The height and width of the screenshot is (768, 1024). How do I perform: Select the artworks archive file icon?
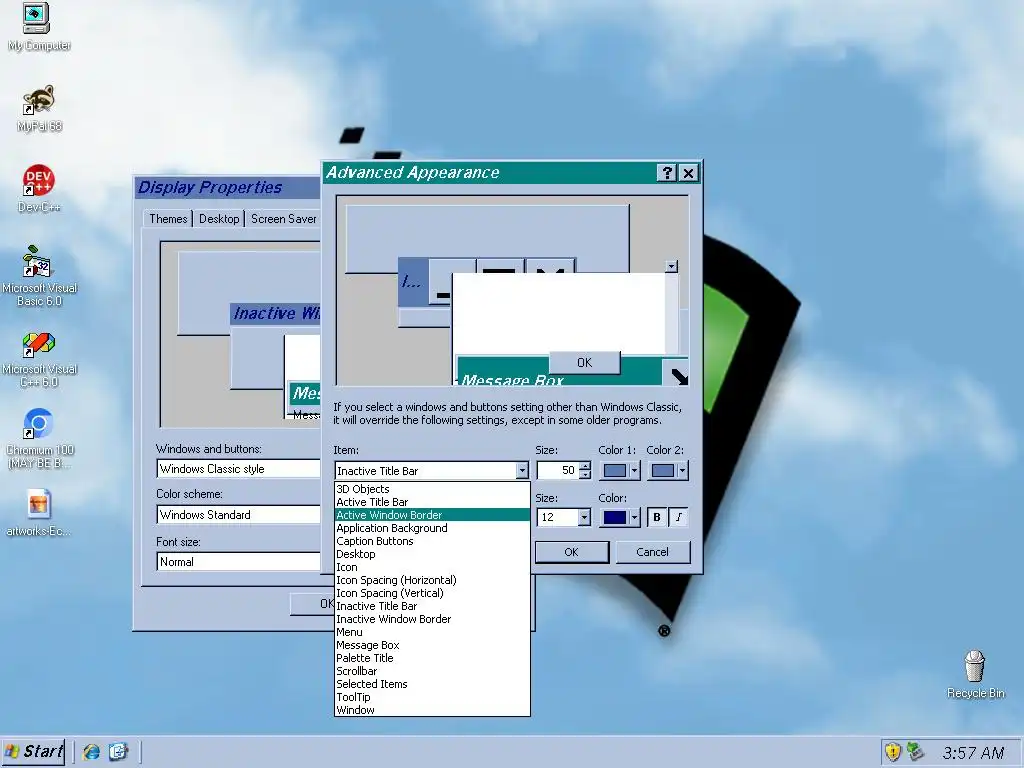coord(39,513)
